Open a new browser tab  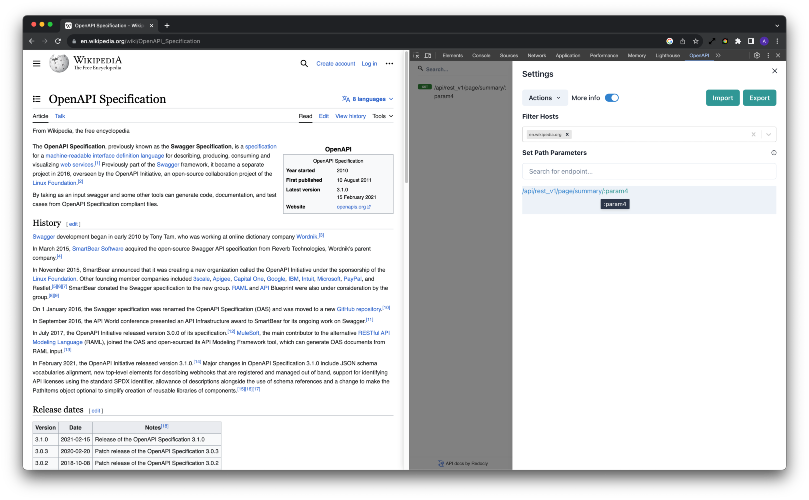pyautogui.click(x=167, y=25)
